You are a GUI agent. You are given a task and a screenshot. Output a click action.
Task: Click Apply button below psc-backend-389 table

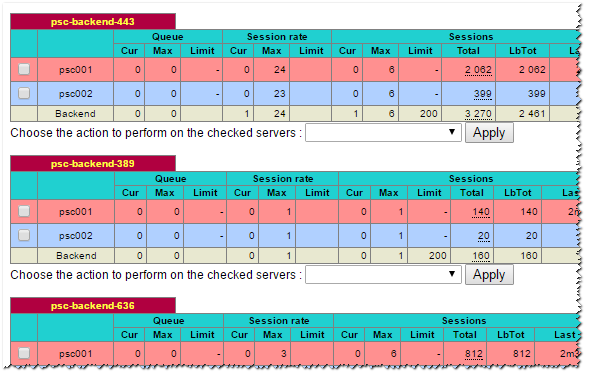(x=489, y=275)
